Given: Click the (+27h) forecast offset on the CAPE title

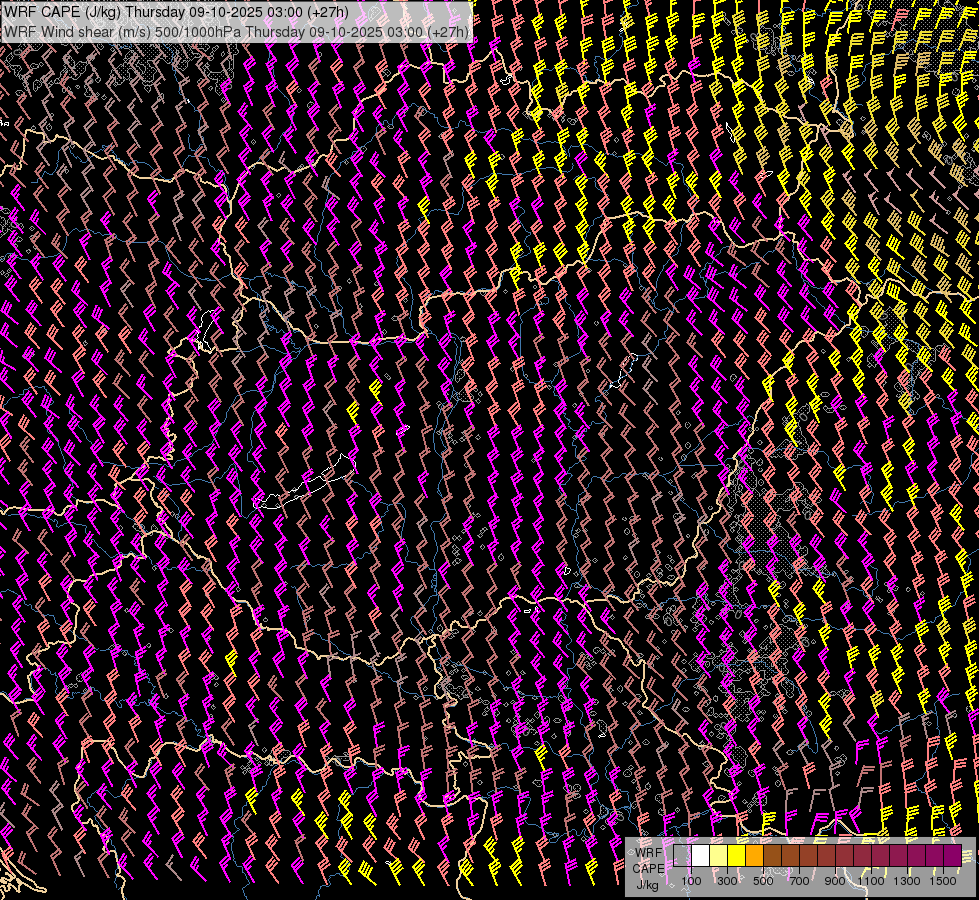Looking at the screenshot, I should tap(328, 12).
